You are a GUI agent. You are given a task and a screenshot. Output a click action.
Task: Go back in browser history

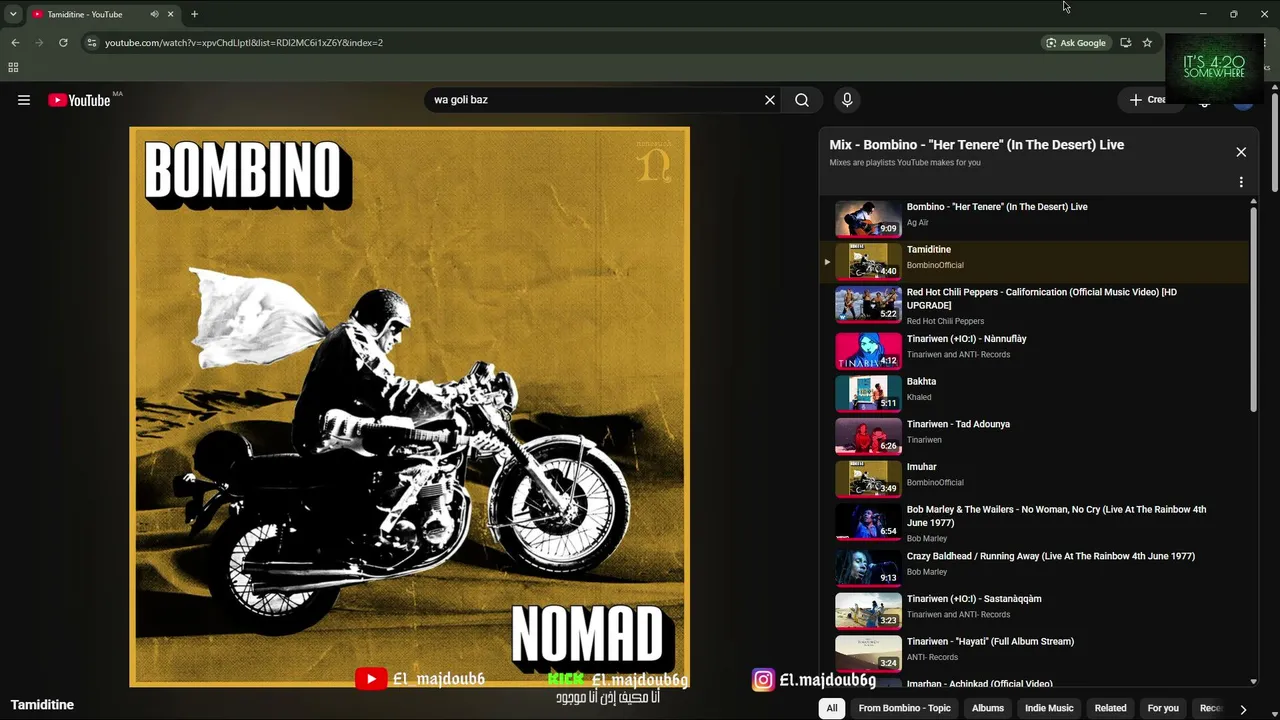pyautogui.click(x=15, y=43)
